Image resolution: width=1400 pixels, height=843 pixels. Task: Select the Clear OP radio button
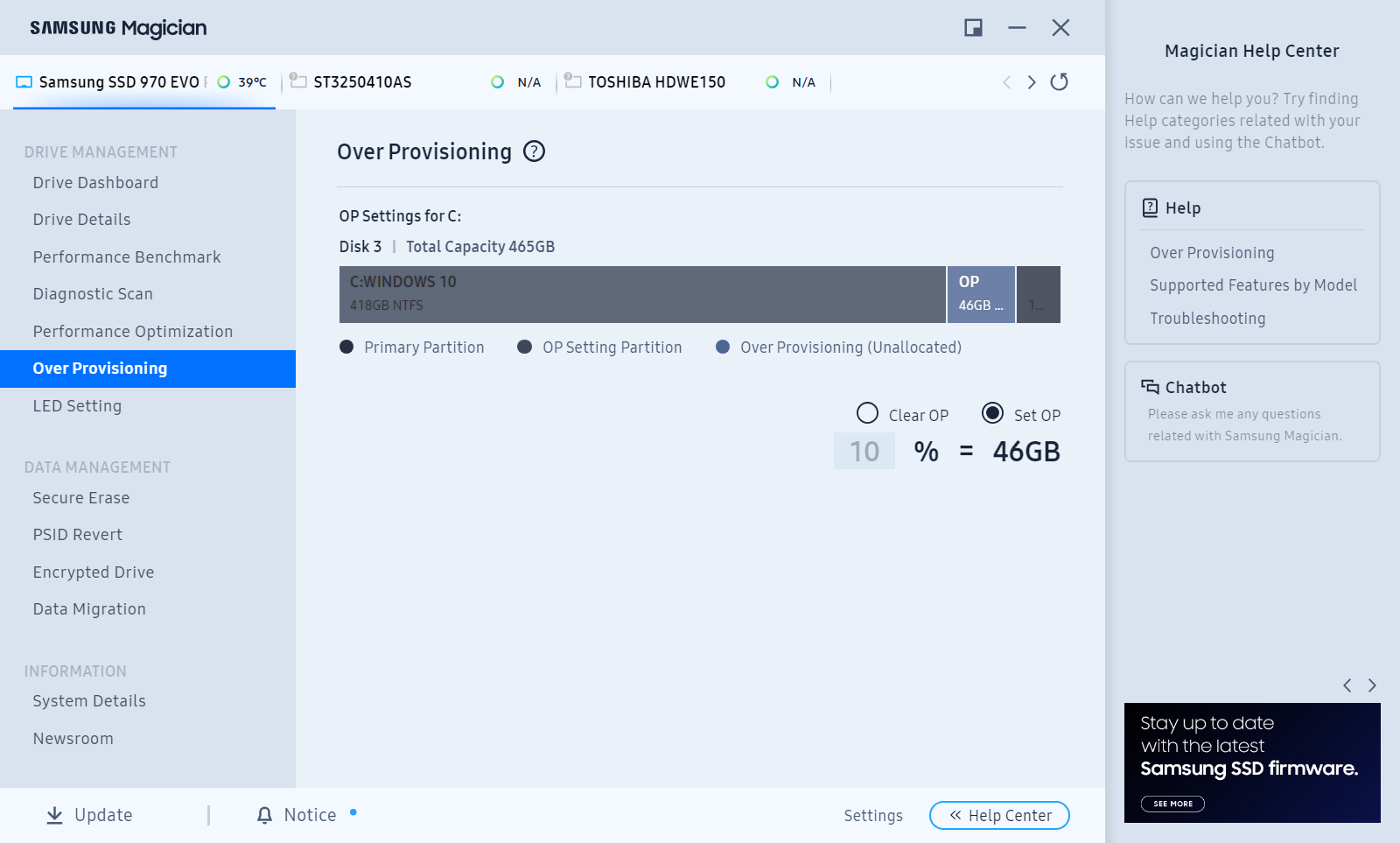coord(867,413)
